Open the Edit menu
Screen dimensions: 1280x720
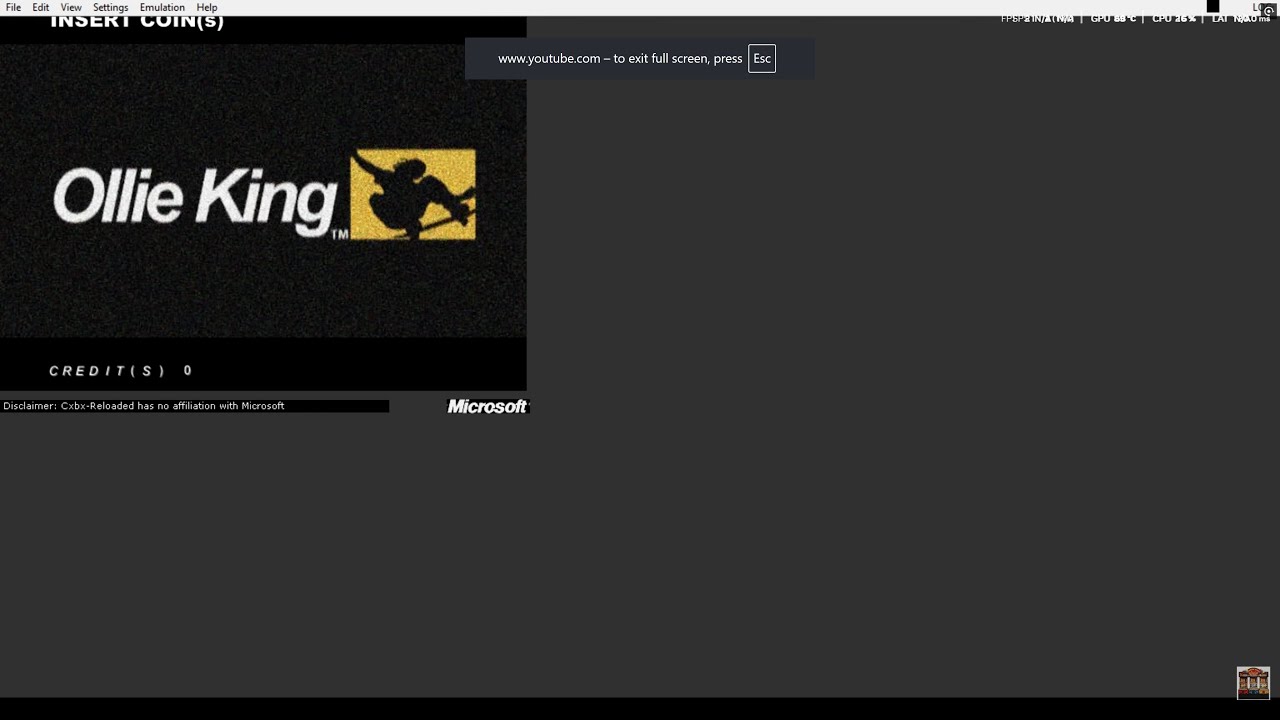(40, 7)
